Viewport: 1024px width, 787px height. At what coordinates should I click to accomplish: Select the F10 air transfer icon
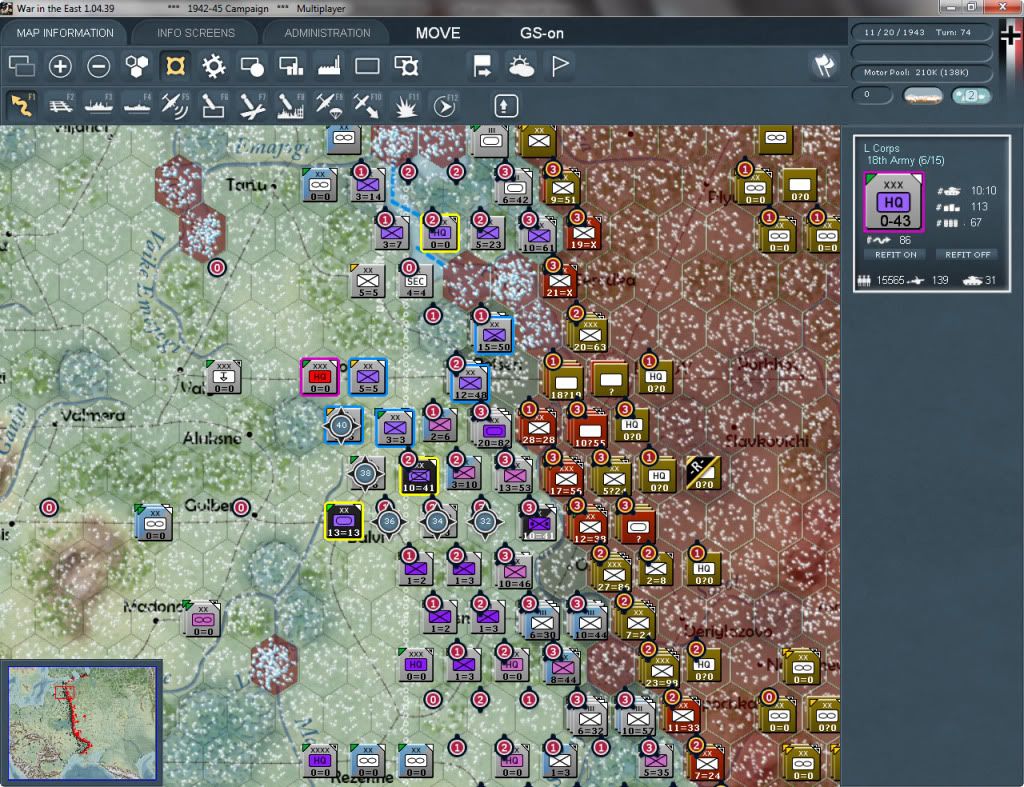(367, 105)
